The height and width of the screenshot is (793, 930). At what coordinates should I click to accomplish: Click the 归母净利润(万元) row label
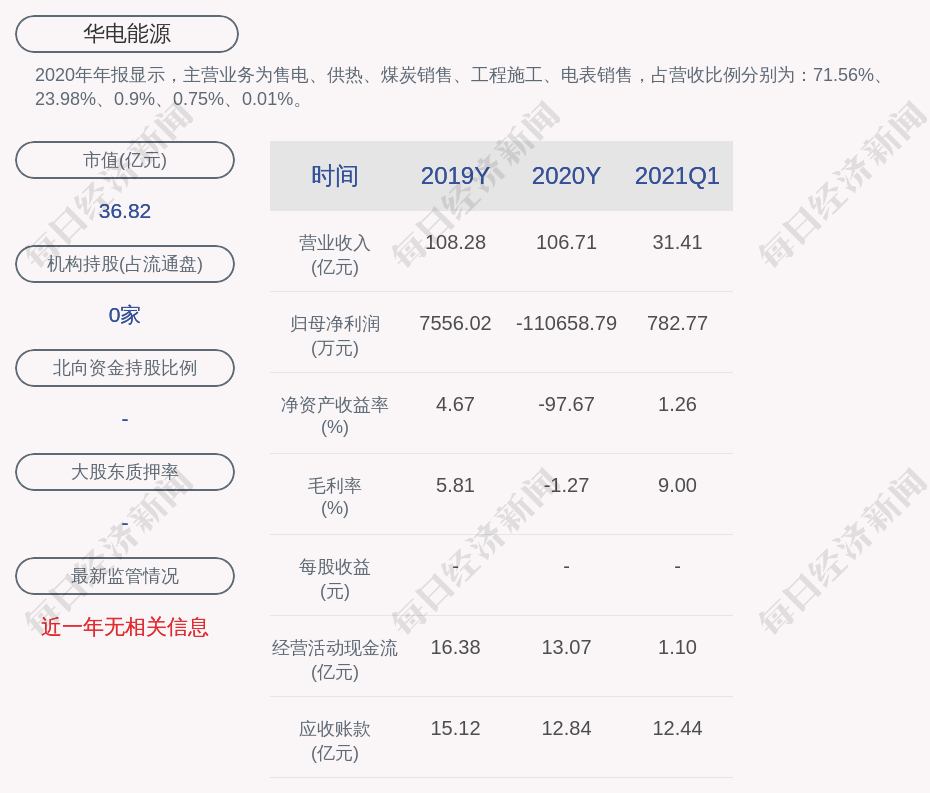click(335, 336)
